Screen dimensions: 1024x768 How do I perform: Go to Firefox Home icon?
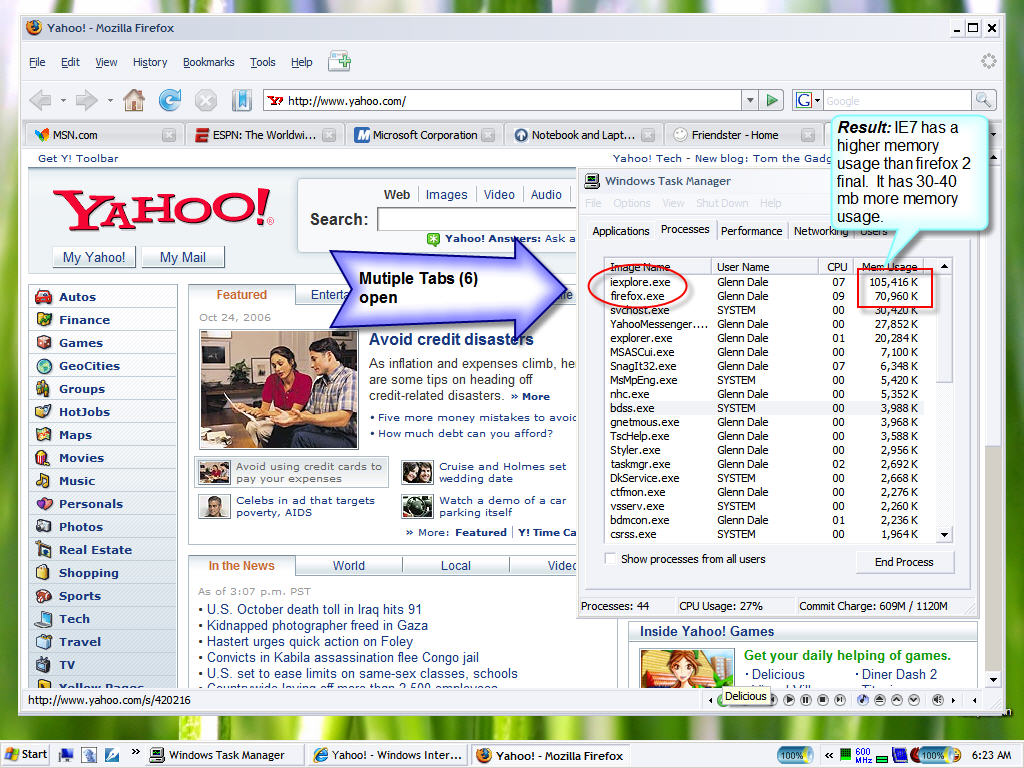[x=134, y=101]
